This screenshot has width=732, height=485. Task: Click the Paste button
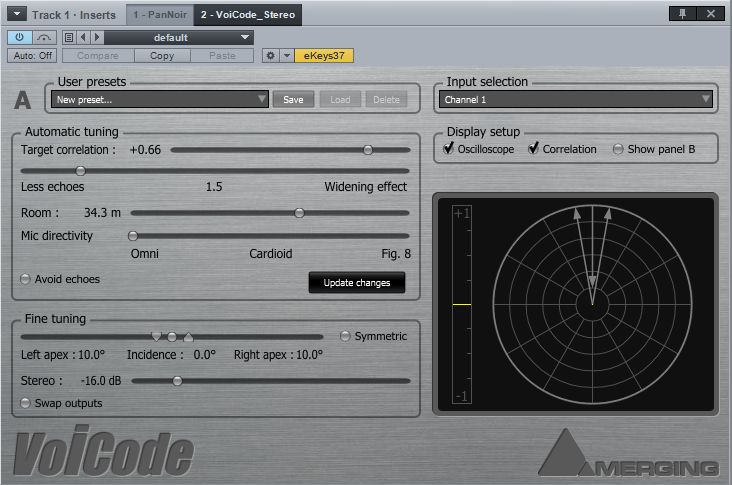click(x=222, y=56)
